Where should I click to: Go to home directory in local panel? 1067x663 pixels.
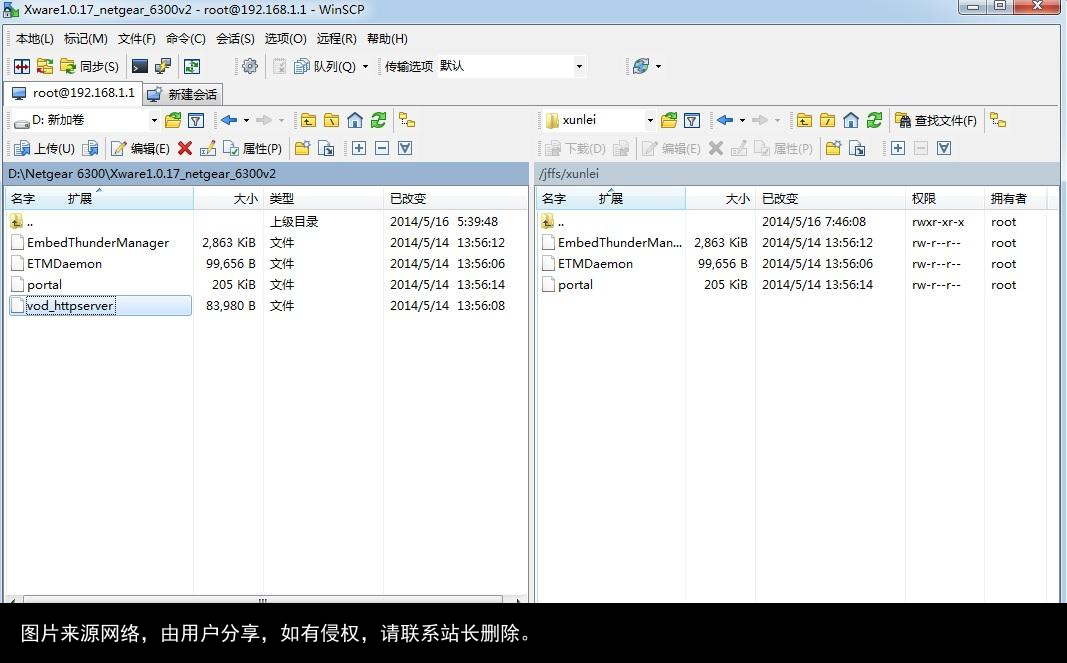[x=356, y=120]
